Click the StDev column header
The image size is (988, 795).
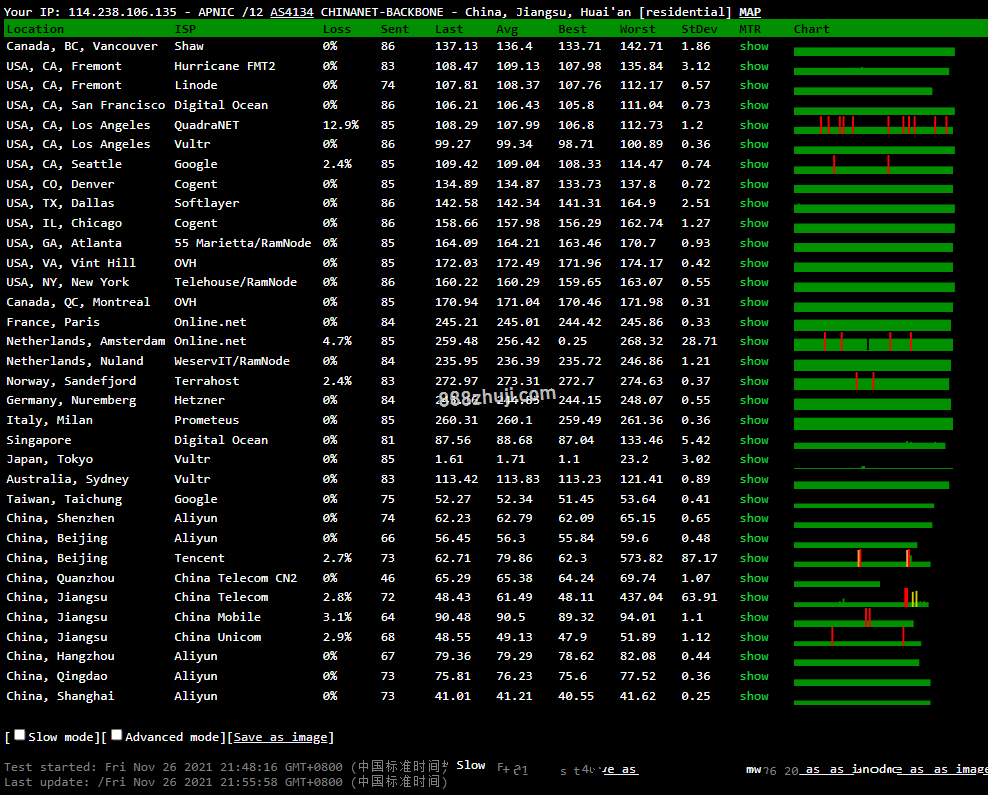[699, 29]
